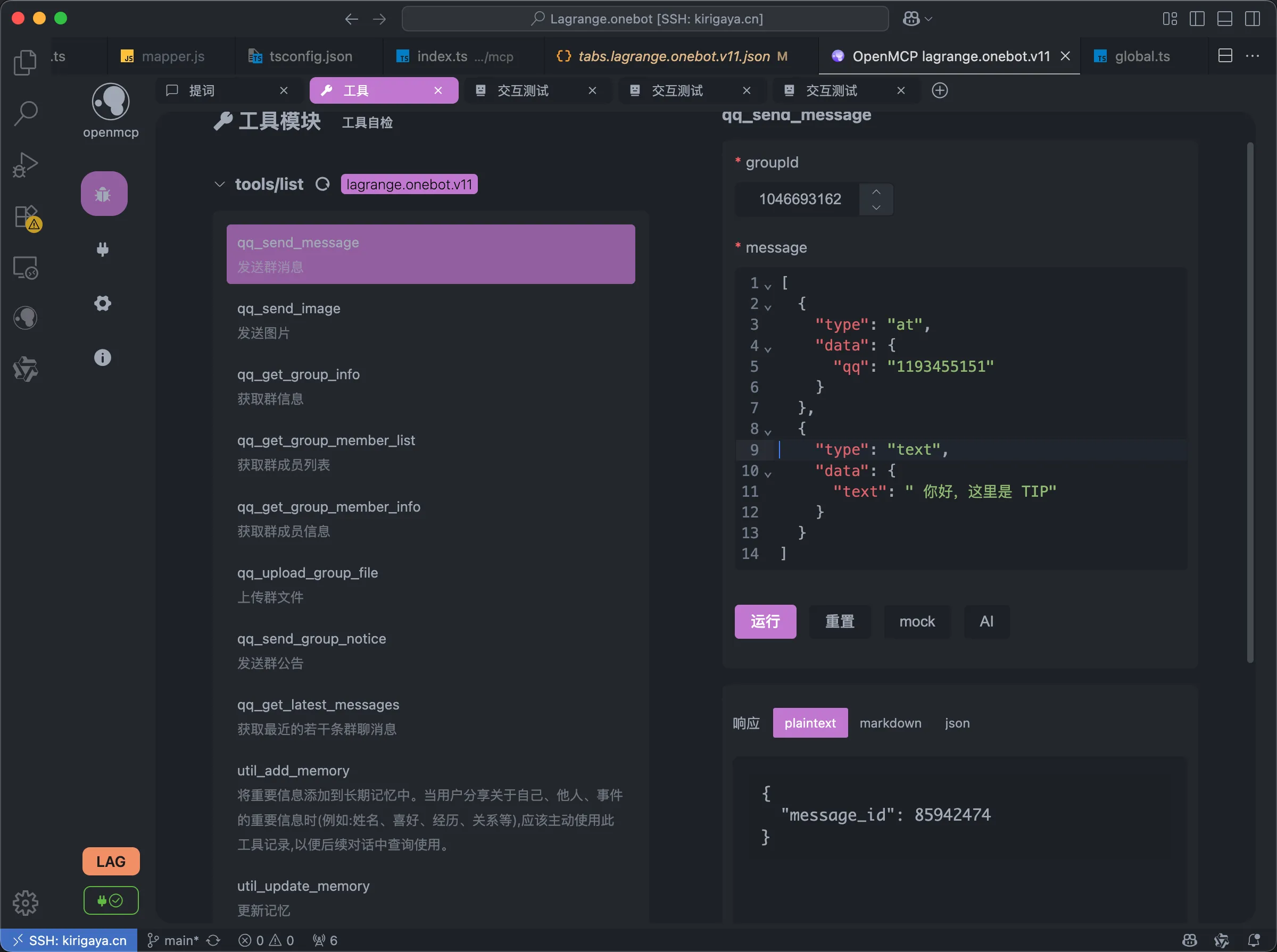Increase groupId with the up stepper arrow
The image size is (1277, 952).
tap(876, 192)
